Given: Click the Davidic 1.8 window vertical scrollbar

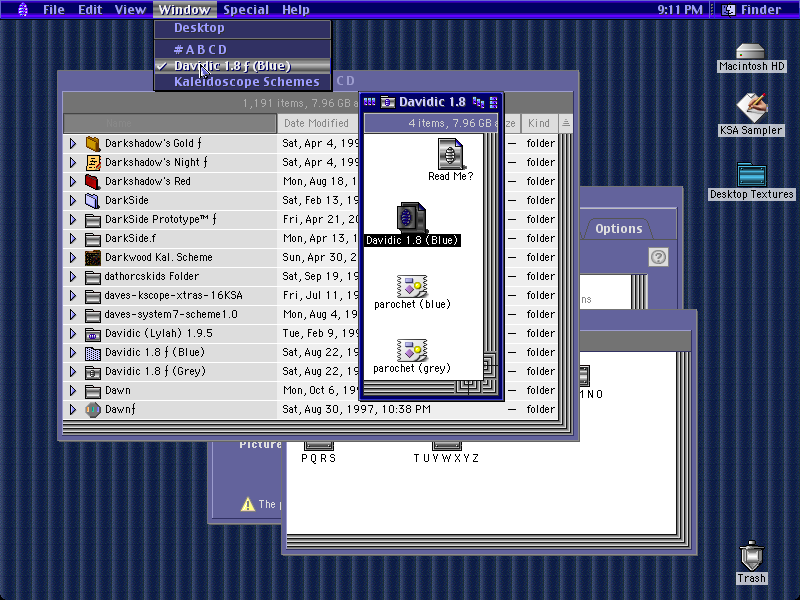Looking at the screenshot, I should click(490, 242).
